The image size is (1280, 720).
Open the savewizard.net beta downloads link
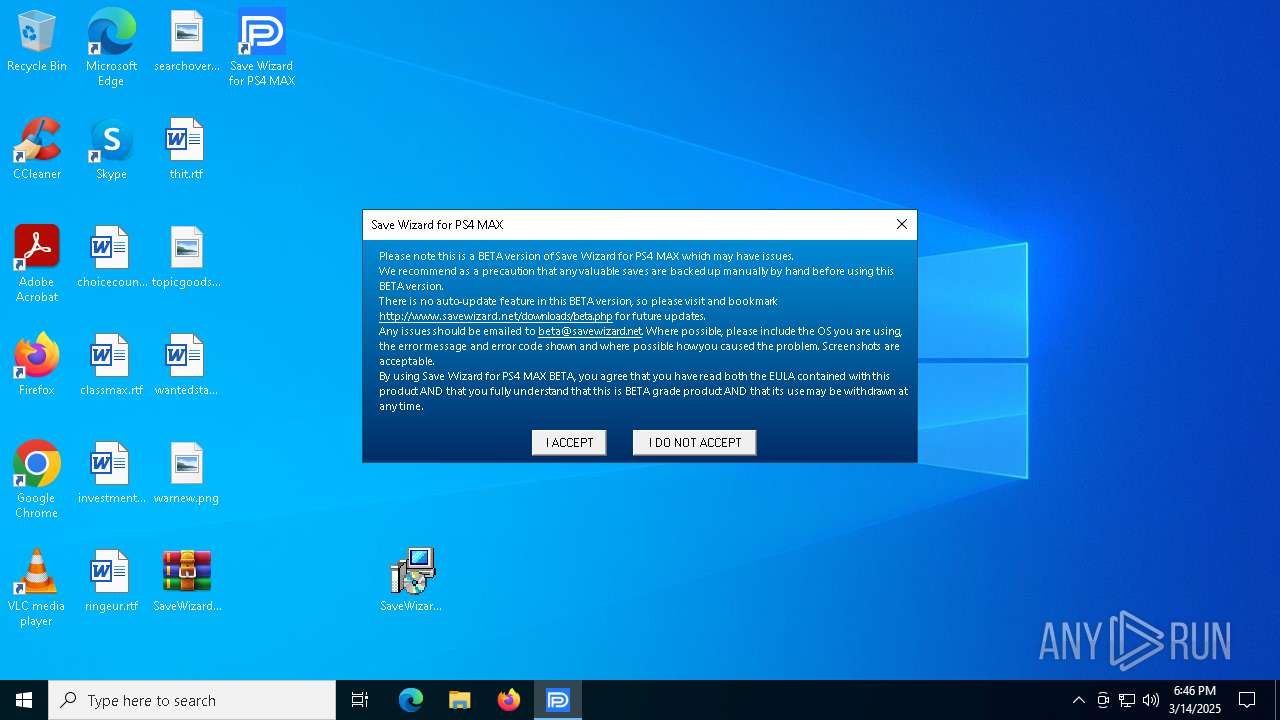(x=496, y=316)
